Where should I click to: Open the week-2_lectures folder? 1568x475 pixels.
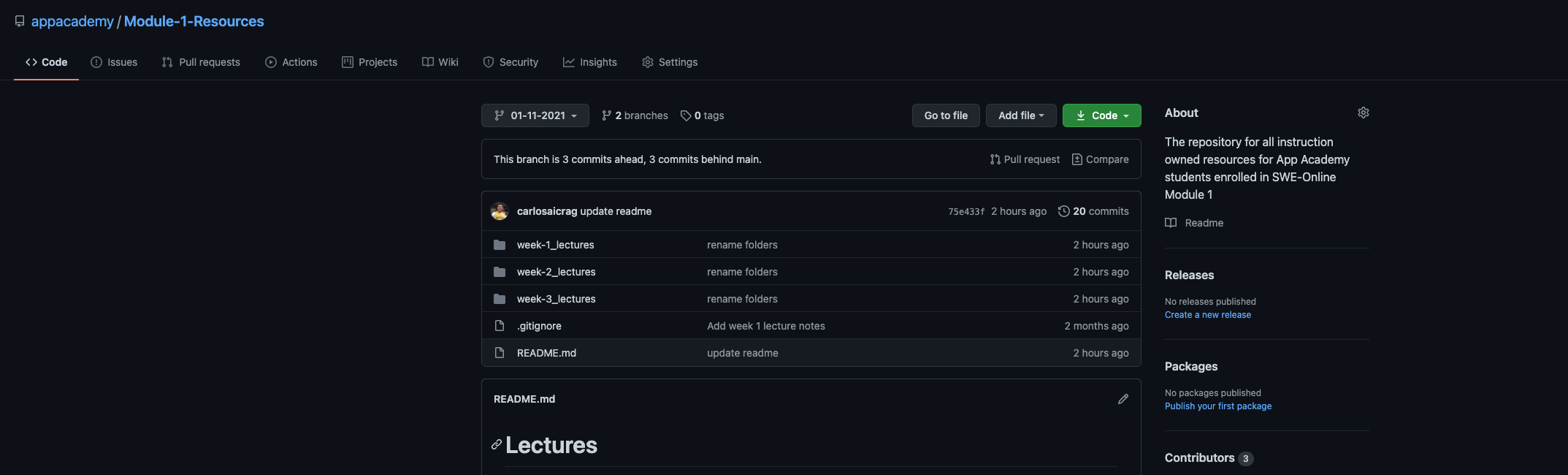[x=557, y=272]
